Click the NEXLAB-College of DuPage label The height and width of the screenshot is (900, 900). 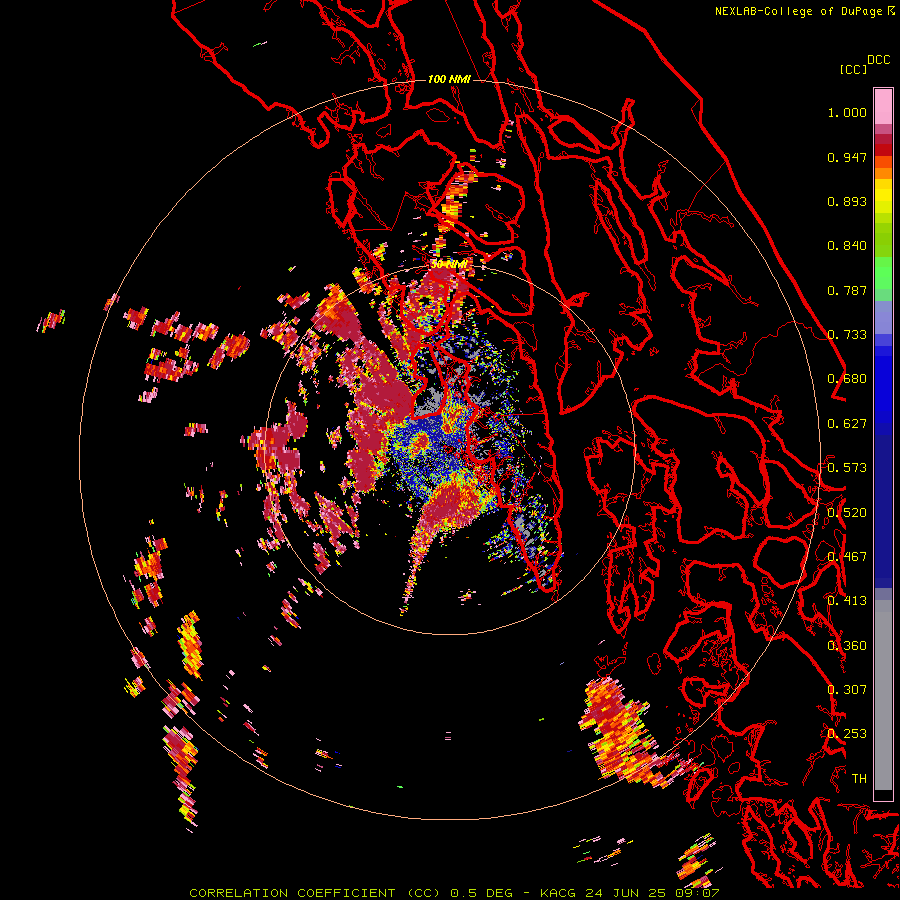click(799, 11)
